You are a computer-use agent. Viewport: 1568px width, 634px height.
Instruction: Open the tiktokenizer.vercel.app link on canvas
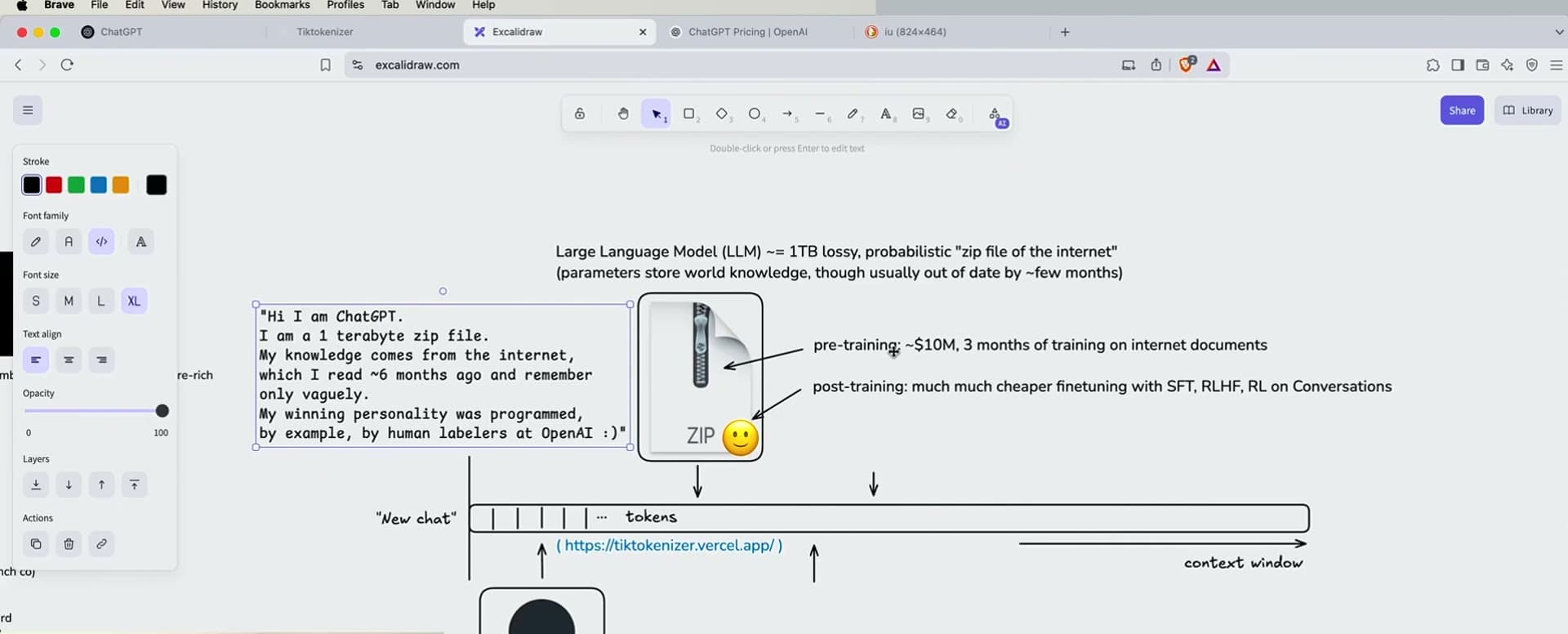tap(670, 545)
